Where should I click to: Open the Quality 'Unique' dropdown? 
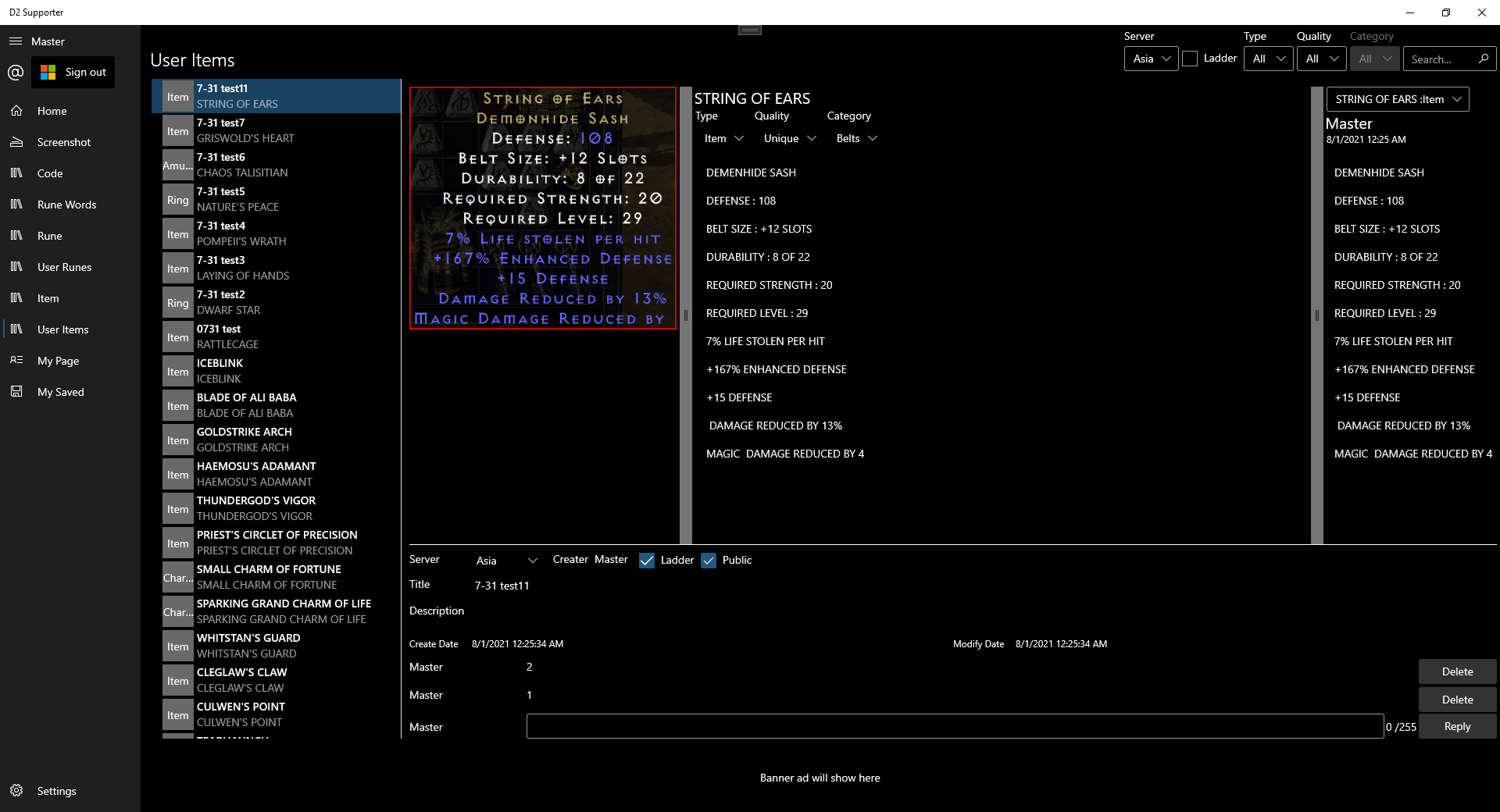(x=790, y=138)
